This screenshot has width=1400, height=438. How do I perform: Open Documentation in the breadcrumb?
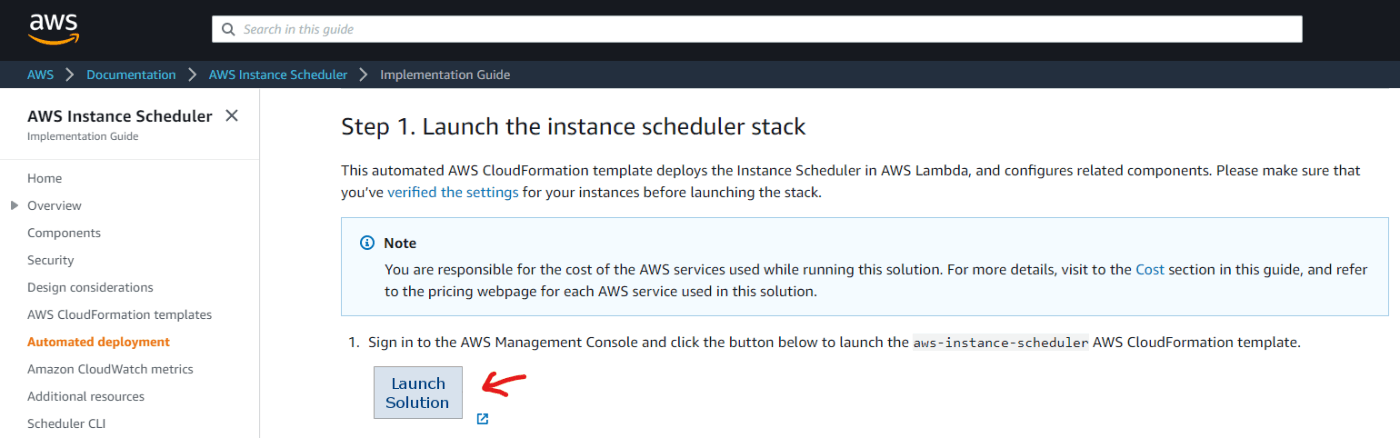[131, 75]
